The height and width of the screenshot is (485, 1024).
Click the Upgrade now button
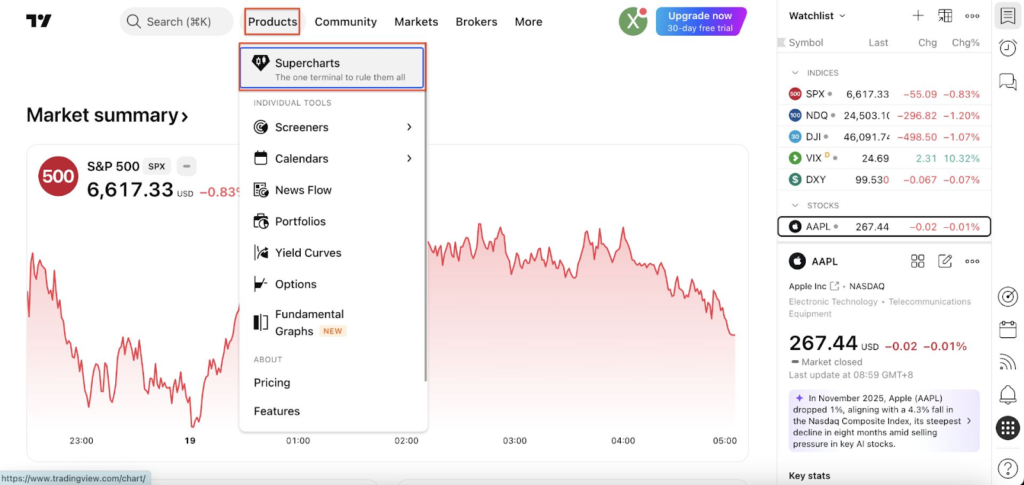point(700,21)
